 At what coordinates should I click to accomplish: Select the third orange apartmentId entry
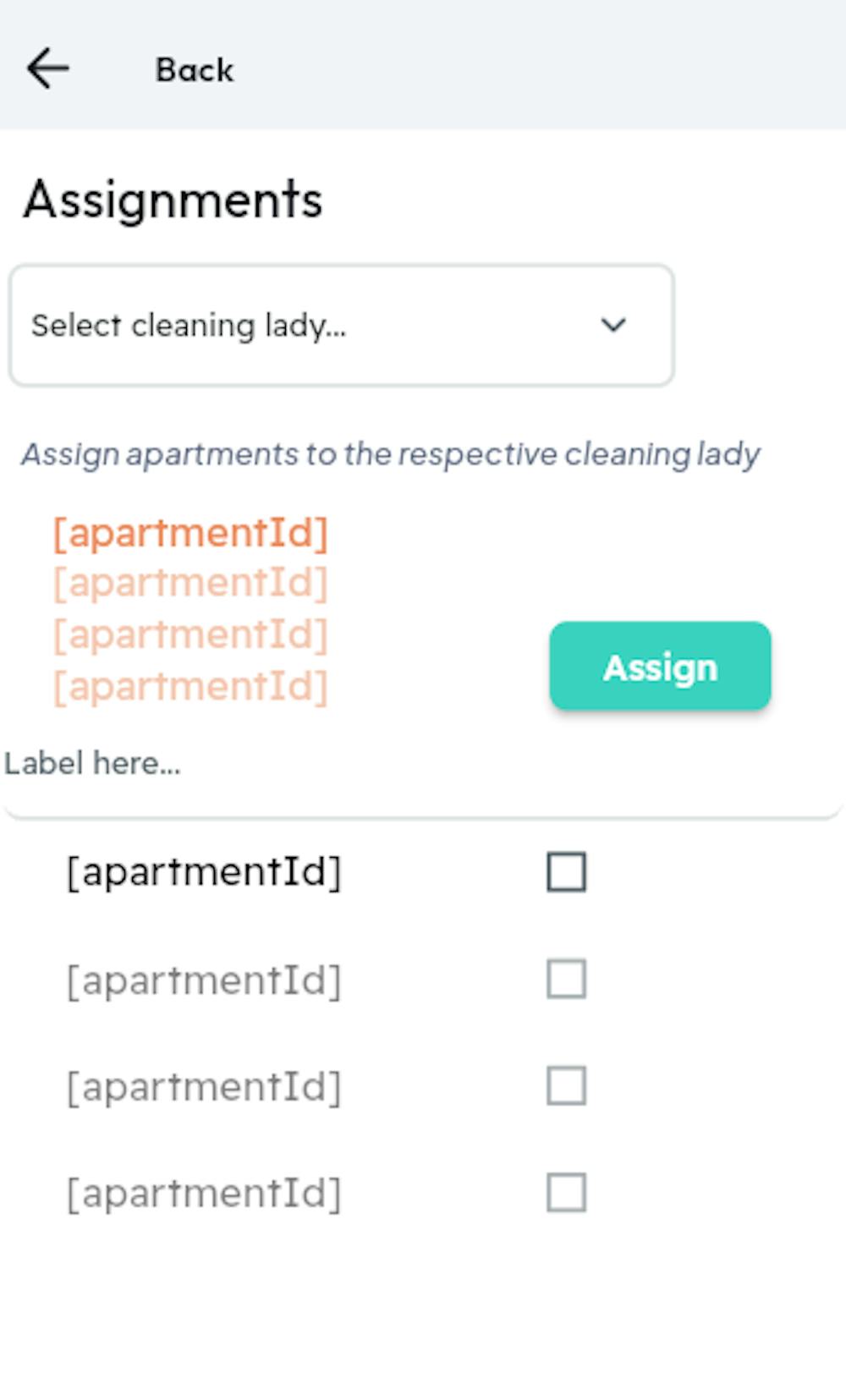[190, 634]
